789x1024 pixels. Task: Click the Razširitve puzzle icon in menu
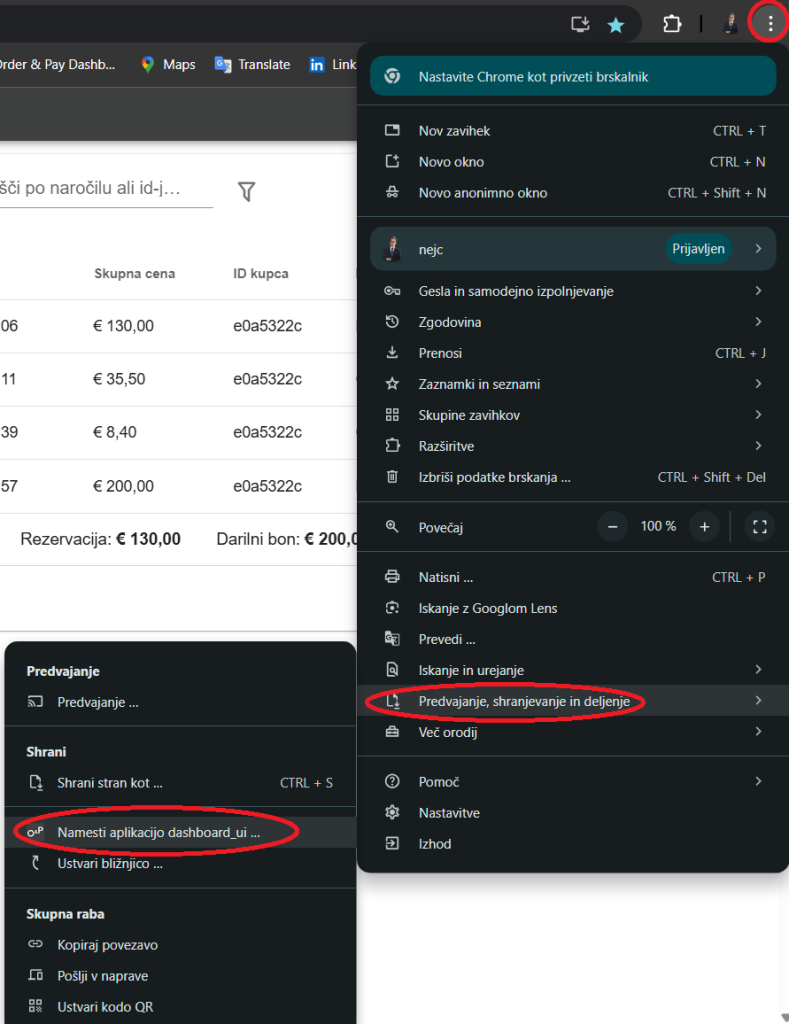pyautogui.click(x=392, y=445)
